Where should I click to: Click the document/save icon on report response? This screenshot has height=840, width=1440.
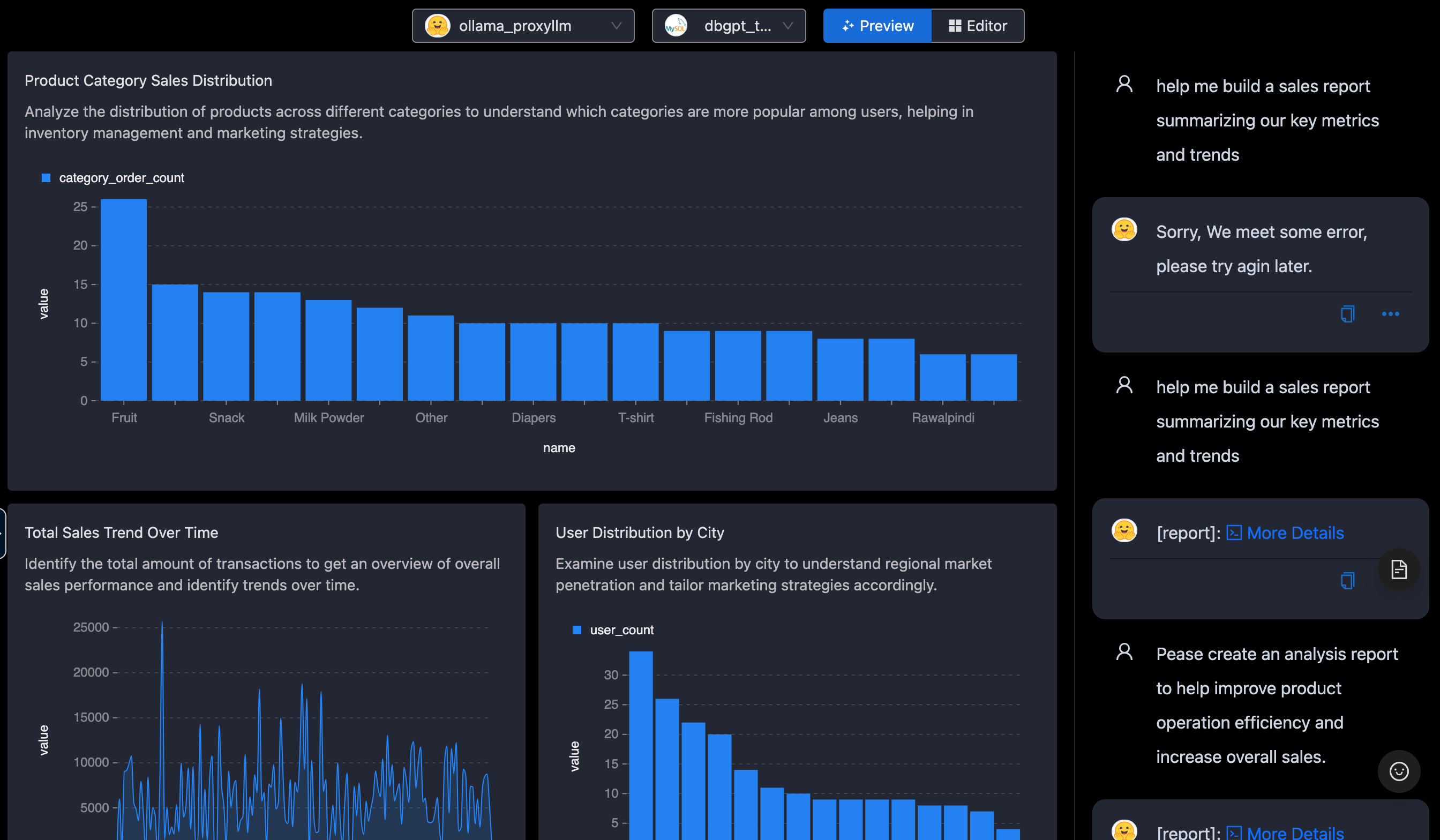coord(1398,569)
